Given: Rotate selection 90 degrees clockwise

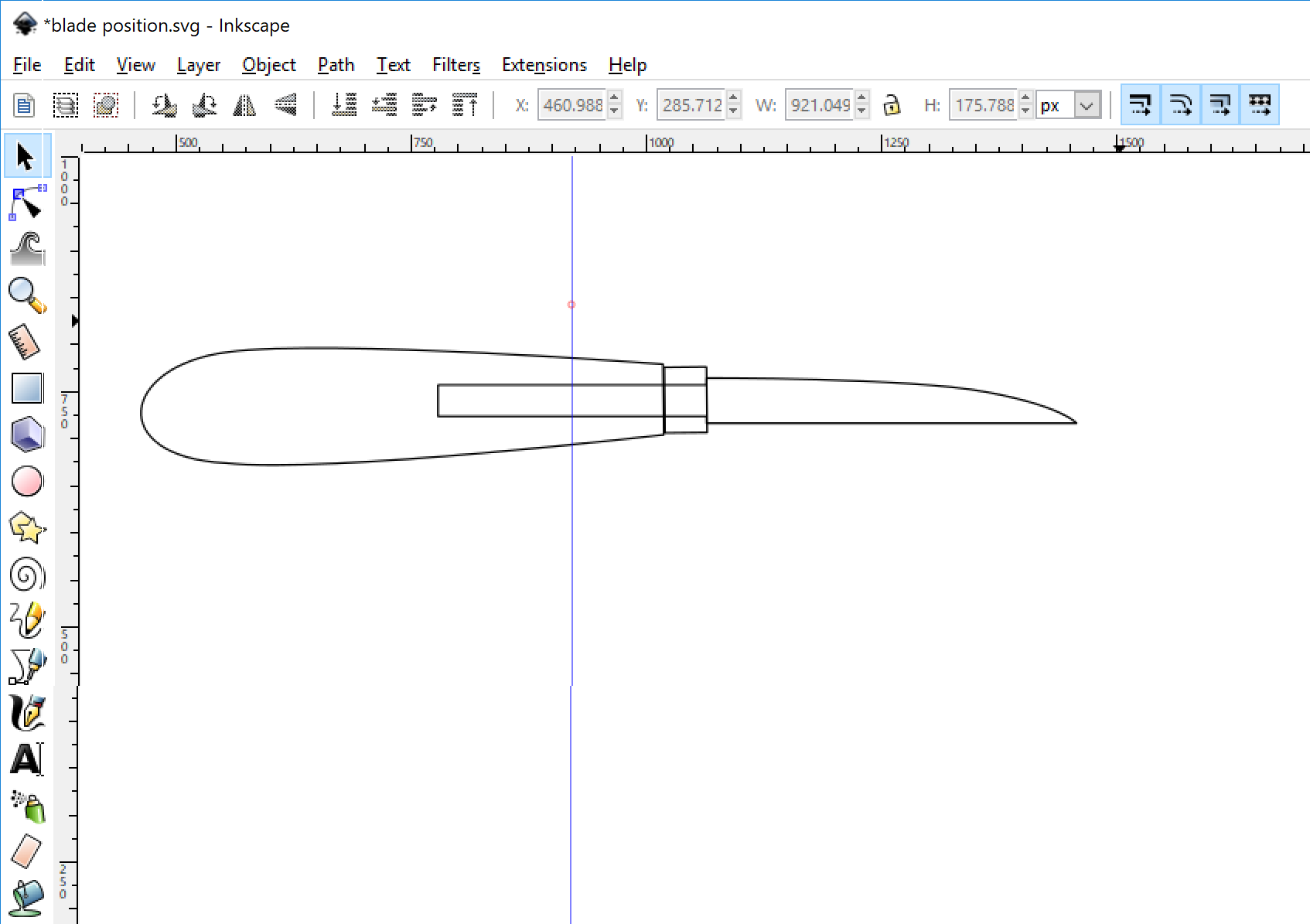Looking at the screenshot, I should click(x=204, y=104).
